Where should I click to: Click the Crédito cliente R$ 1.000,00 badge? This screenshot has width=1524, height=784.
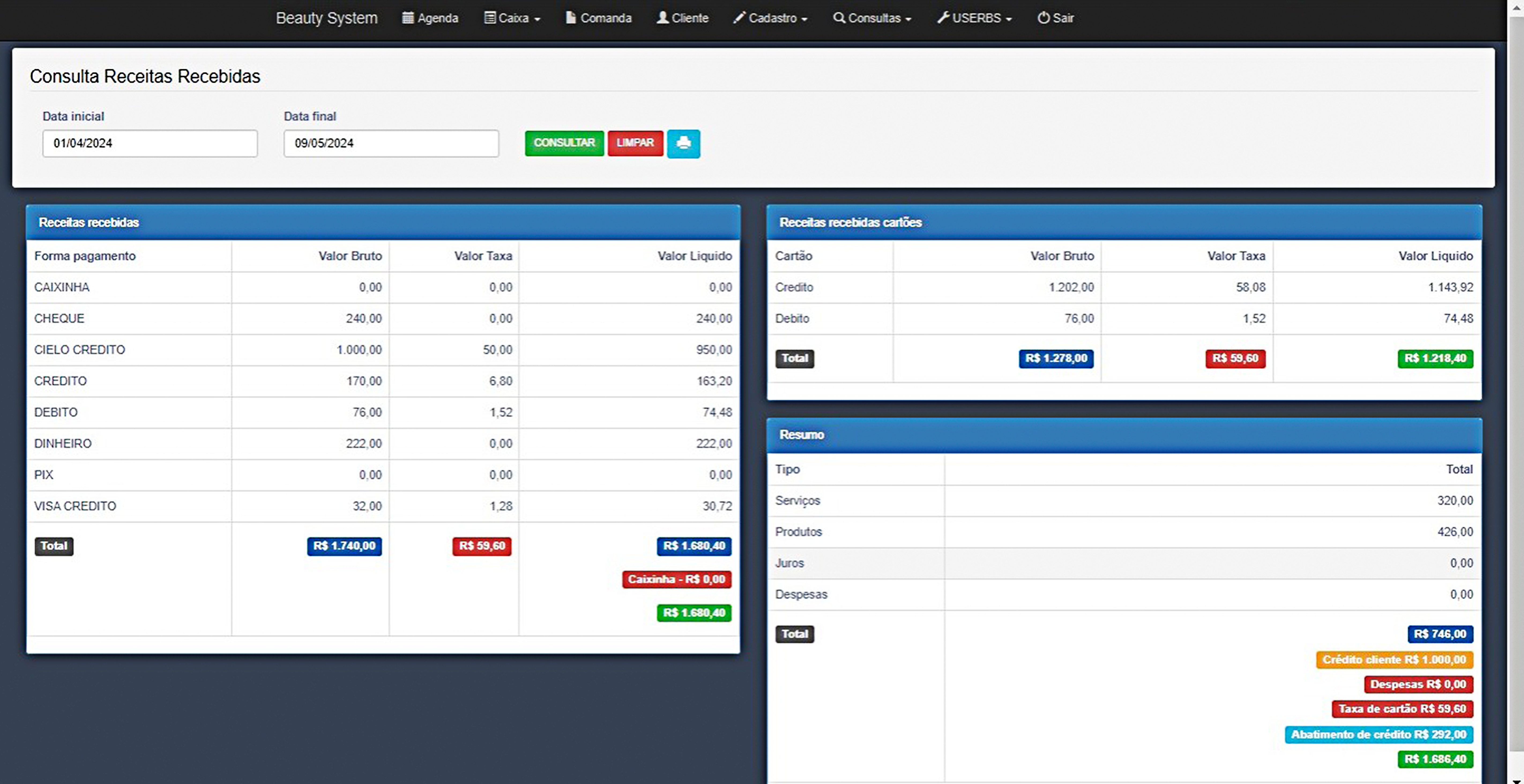(x=1395, y=660)
